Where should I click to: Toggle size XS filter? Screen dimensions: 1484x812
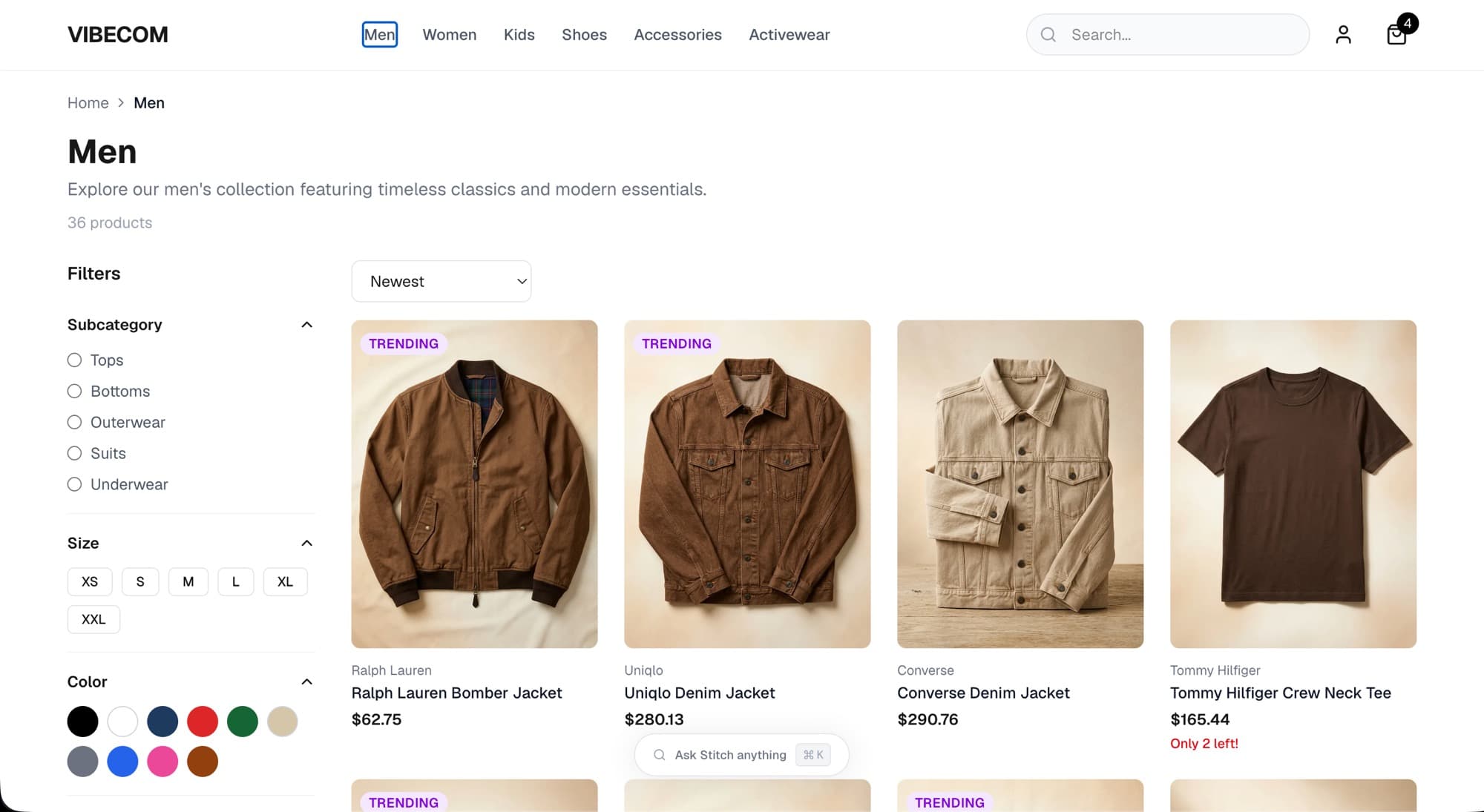[90, 582]
